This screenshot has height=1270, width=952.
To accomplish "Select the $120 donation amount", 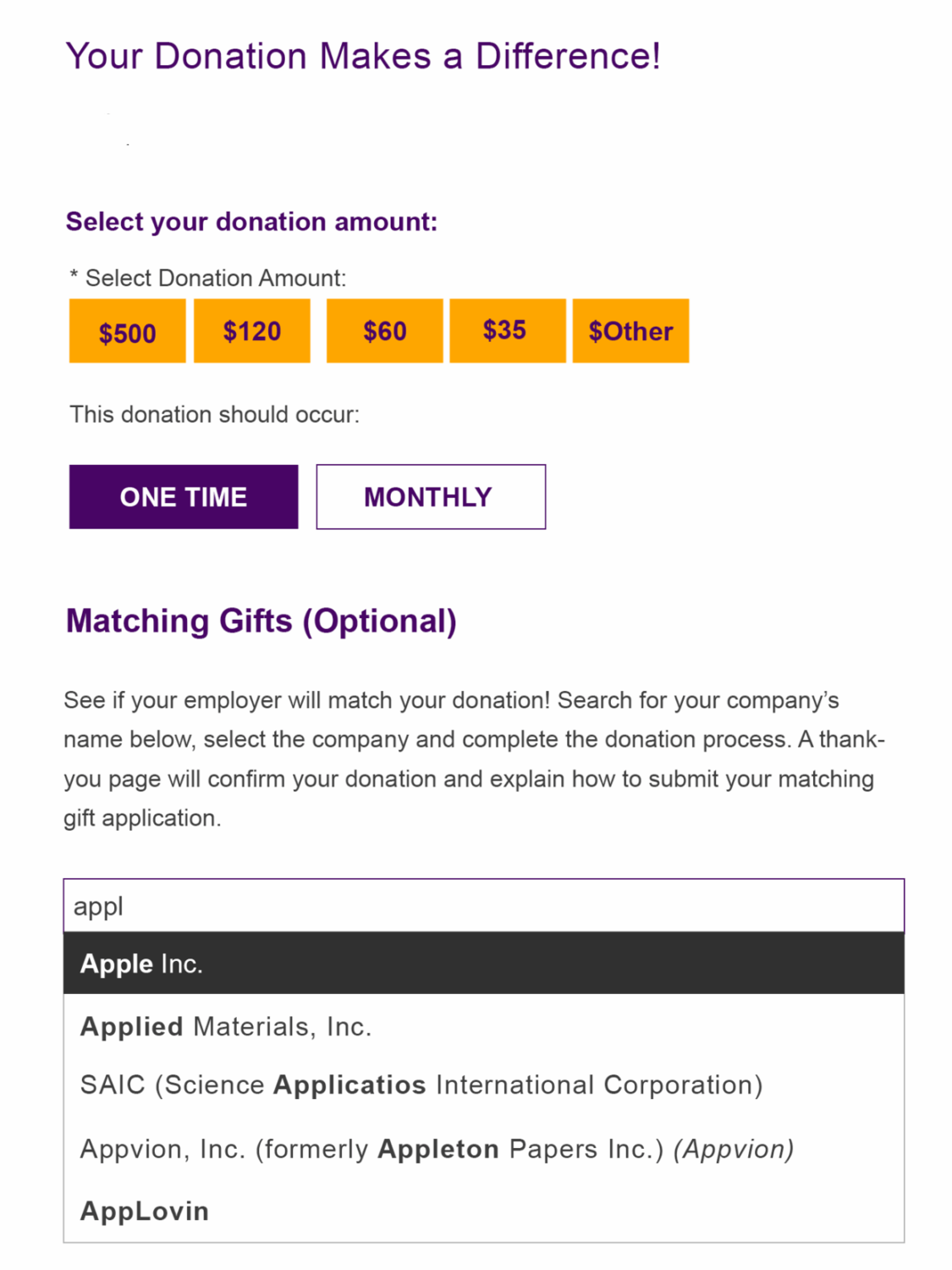I will point(251,331).
